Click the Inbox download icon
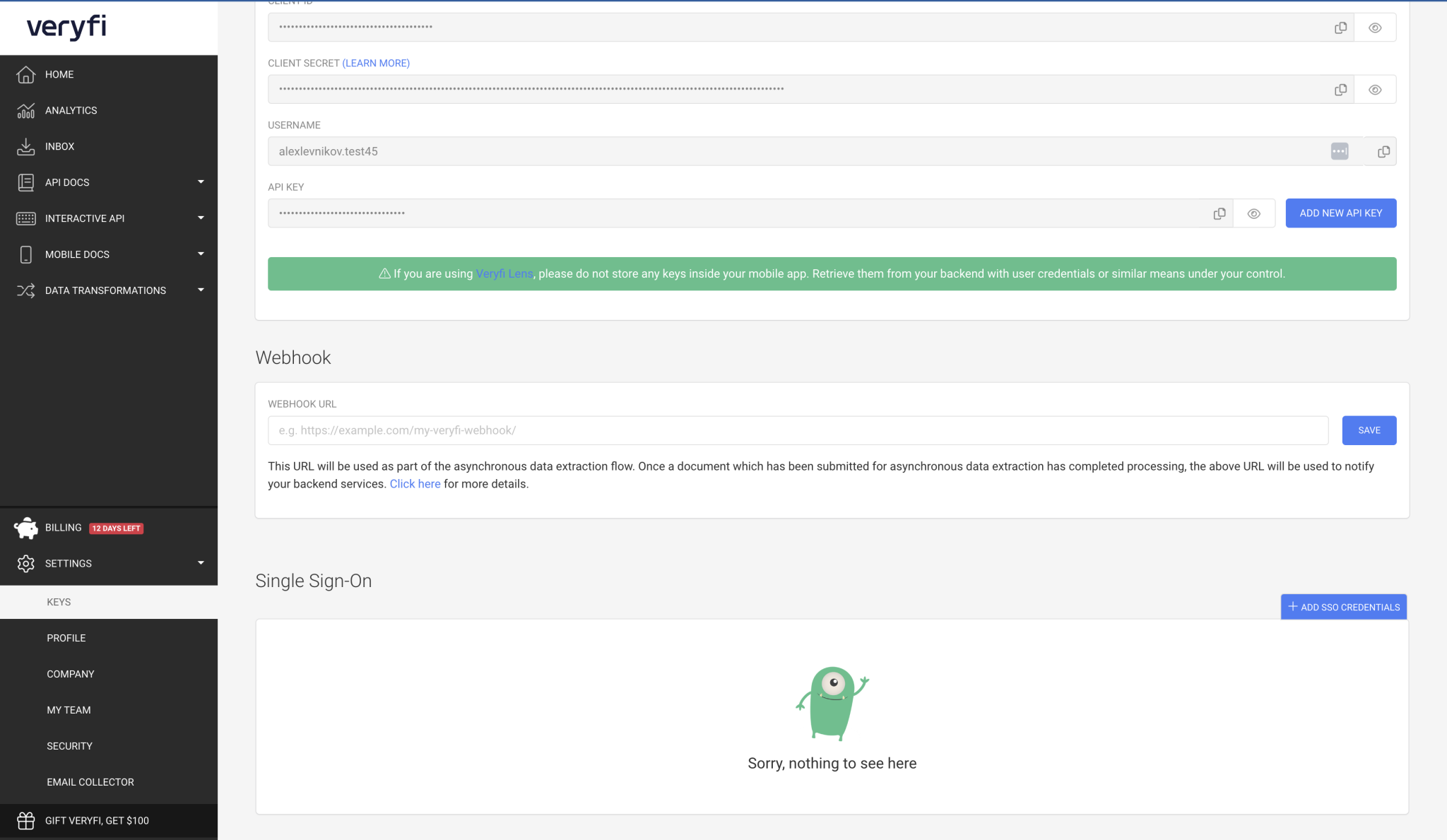 click(26, 146)
